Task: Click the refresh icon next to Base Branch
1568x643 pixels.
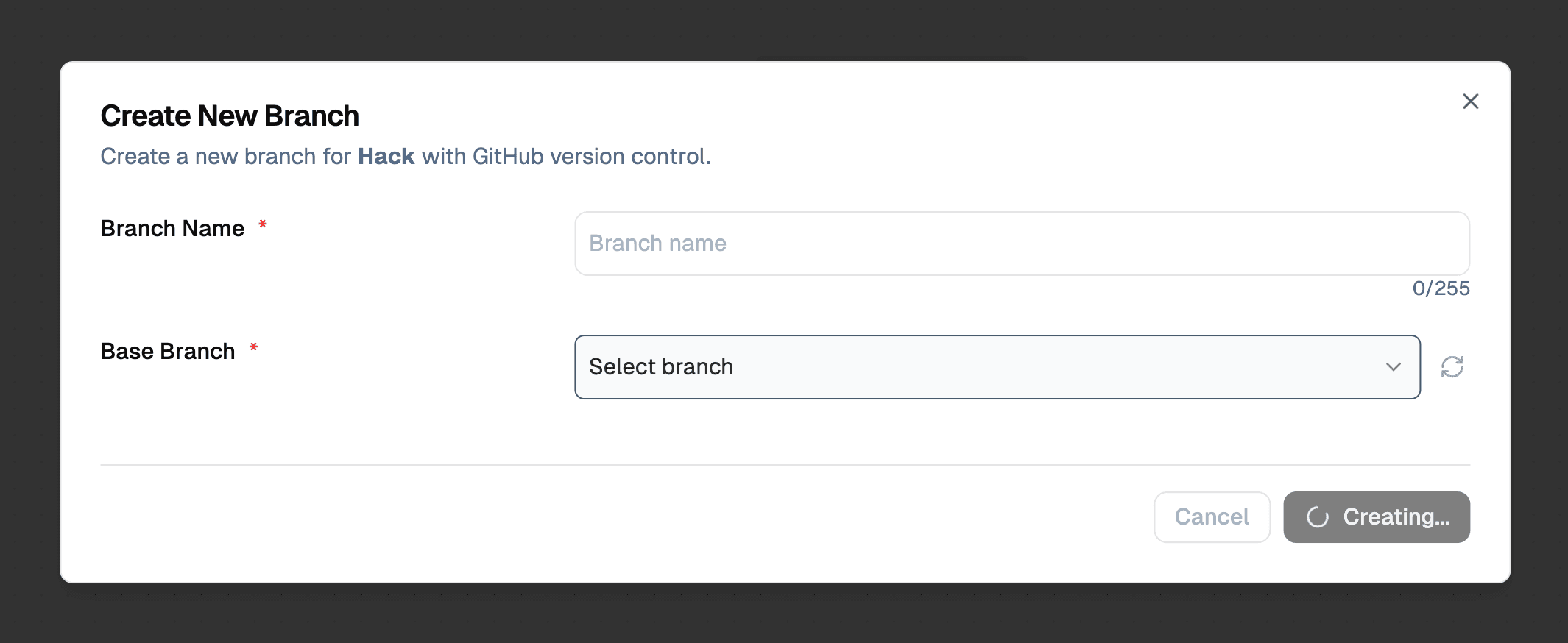Action: click(1453, 366)
